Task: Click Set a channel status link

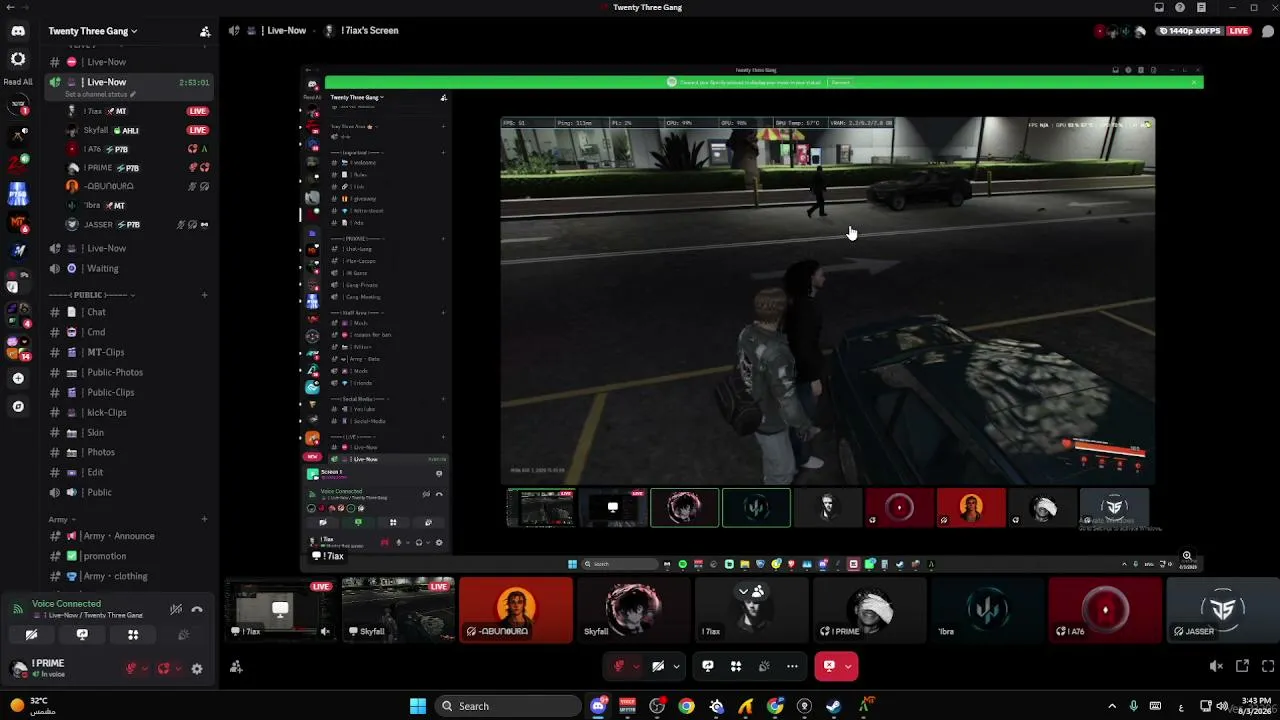Action: click(100, 94)
